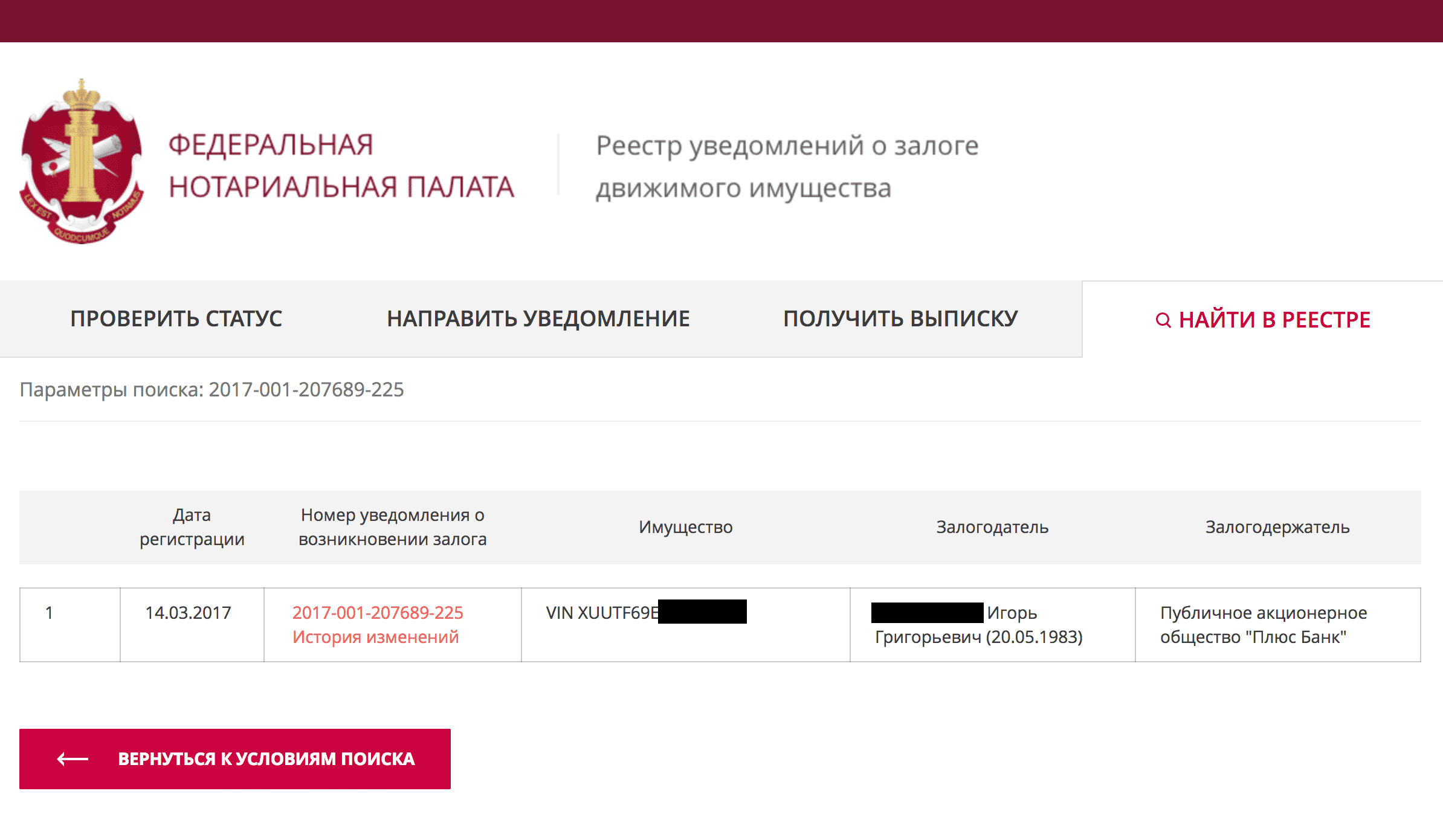Open the ПОЛУЧИТЬ ВЫПИСКУ tab
1443x840 pixels.
900,318
